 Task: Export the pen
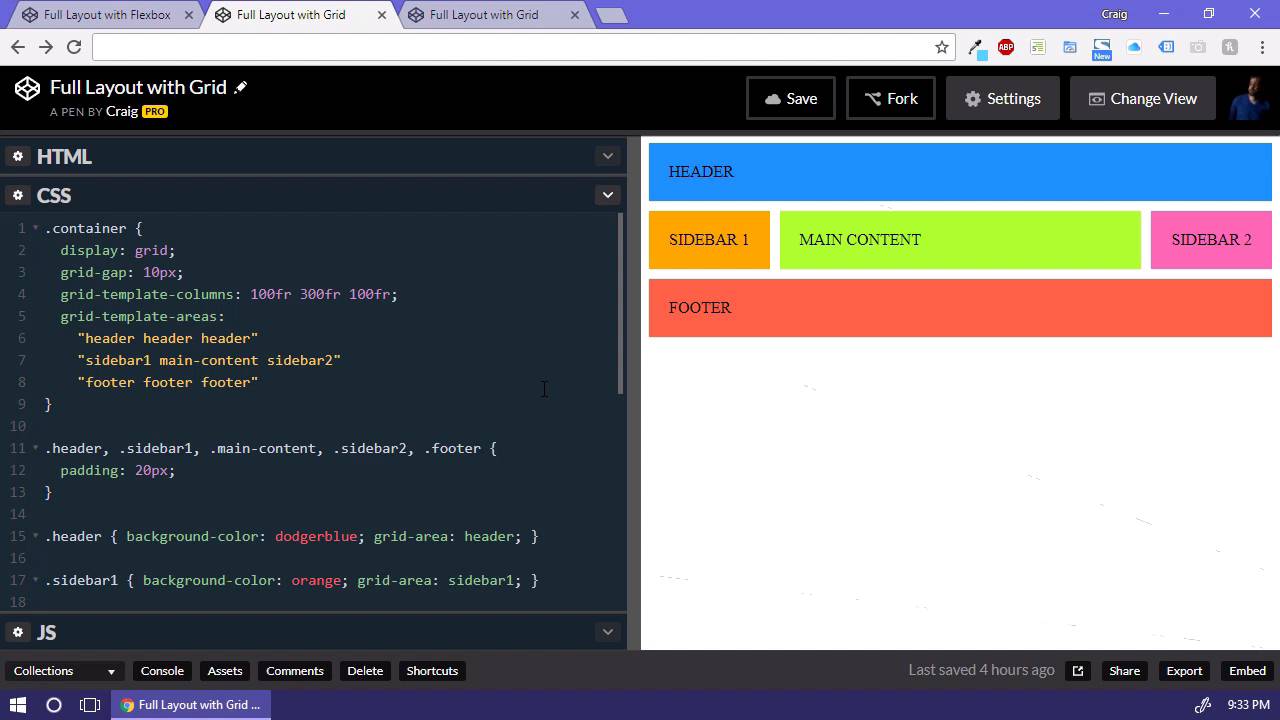(1184, 671)
